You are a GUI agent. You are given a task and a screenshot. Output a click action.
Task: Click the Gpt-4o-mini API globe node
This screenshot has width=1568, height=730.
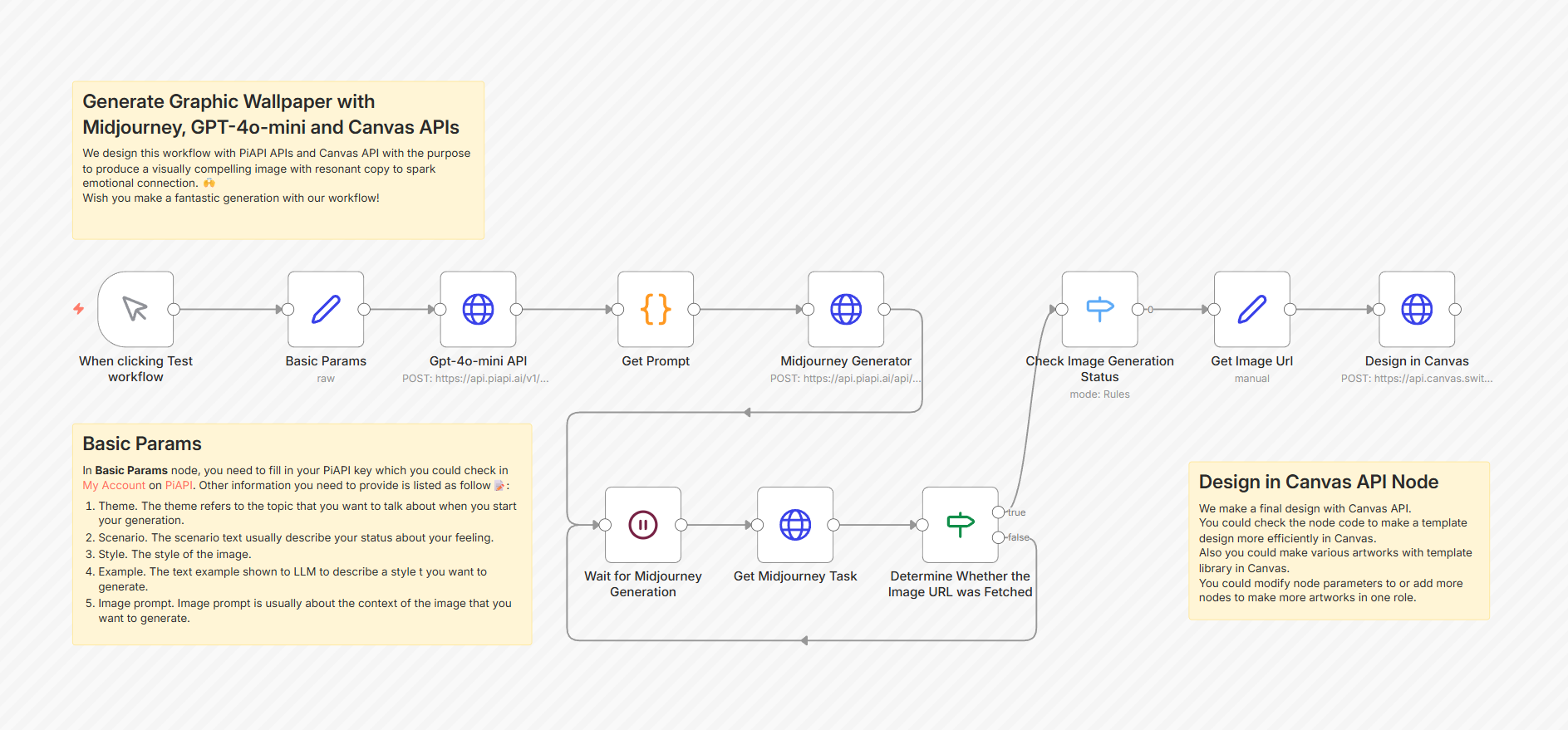478,309
